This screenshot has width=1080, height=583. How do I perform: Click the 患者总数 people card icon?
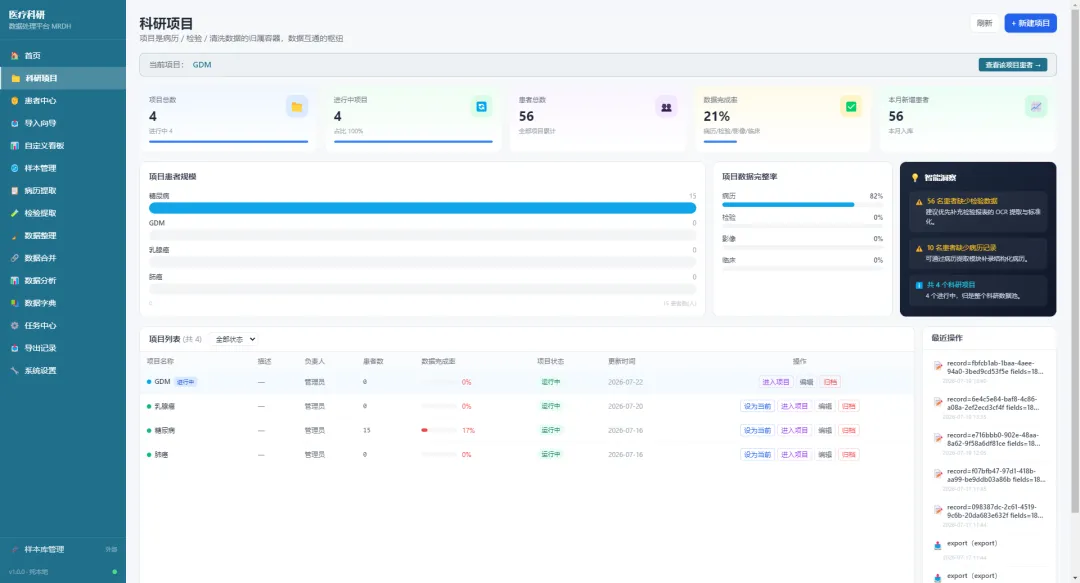pyautogui.click(x=666, y=107)
